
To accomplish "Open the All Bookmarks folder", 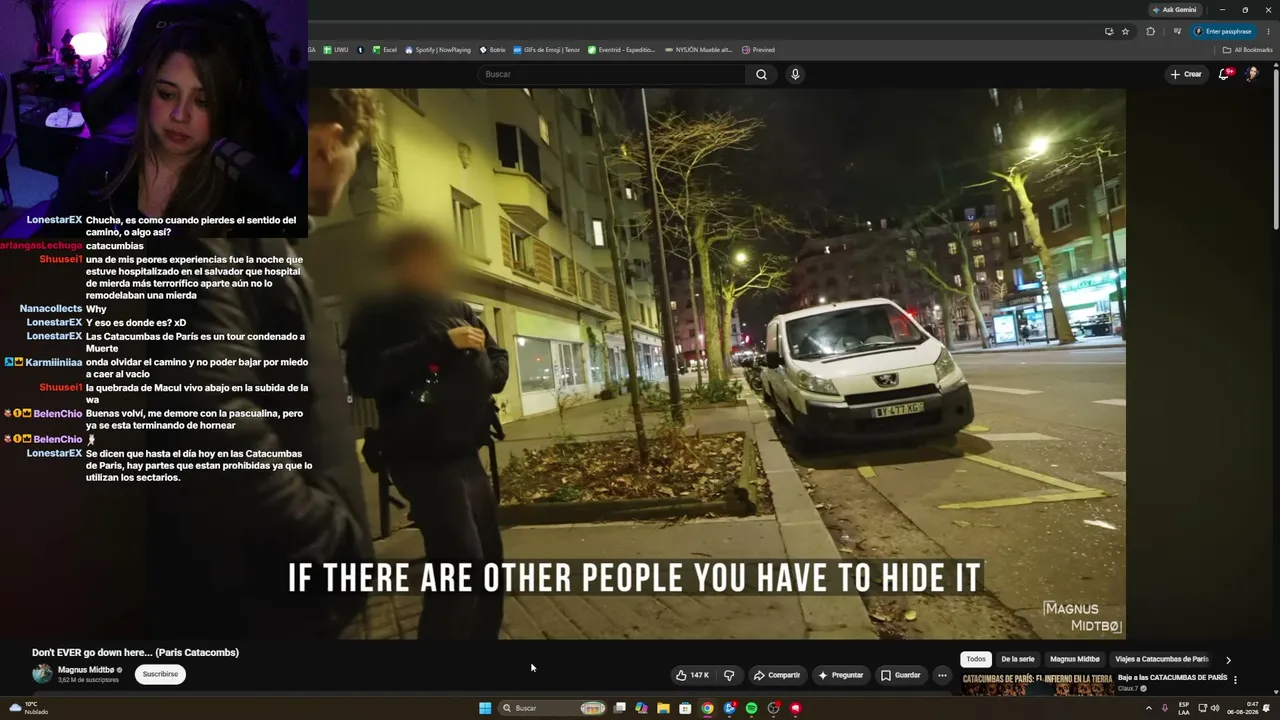I will (1248, 50).
